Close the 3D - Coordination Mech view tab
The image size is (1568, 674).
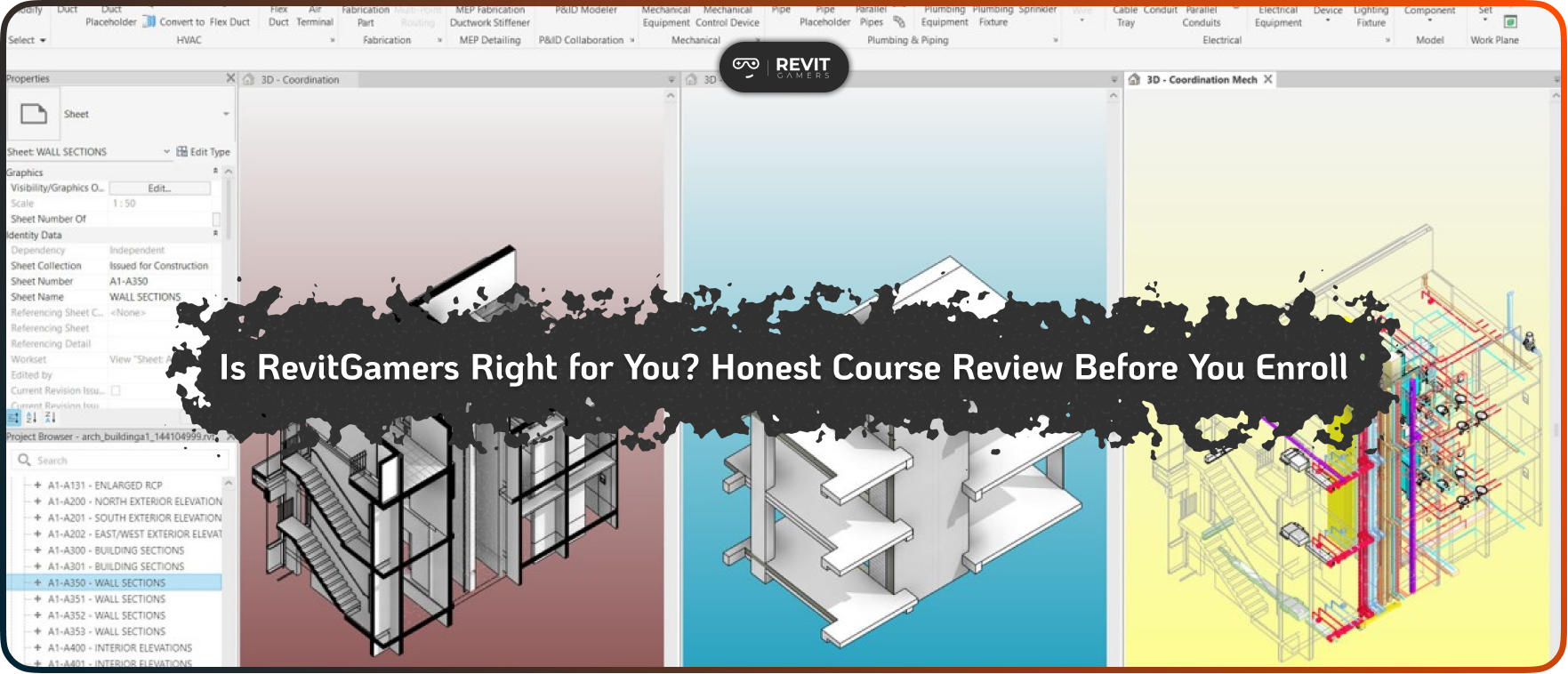pyautogui.click(x=1268, y=79)
